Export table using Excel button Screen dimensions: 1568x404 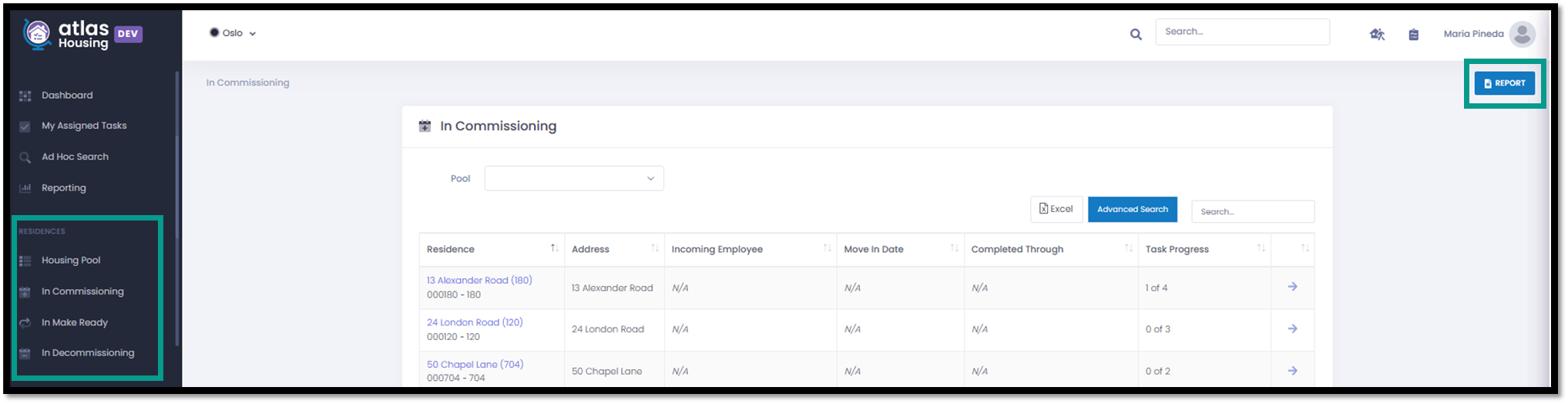click(x=1056, y=209)
